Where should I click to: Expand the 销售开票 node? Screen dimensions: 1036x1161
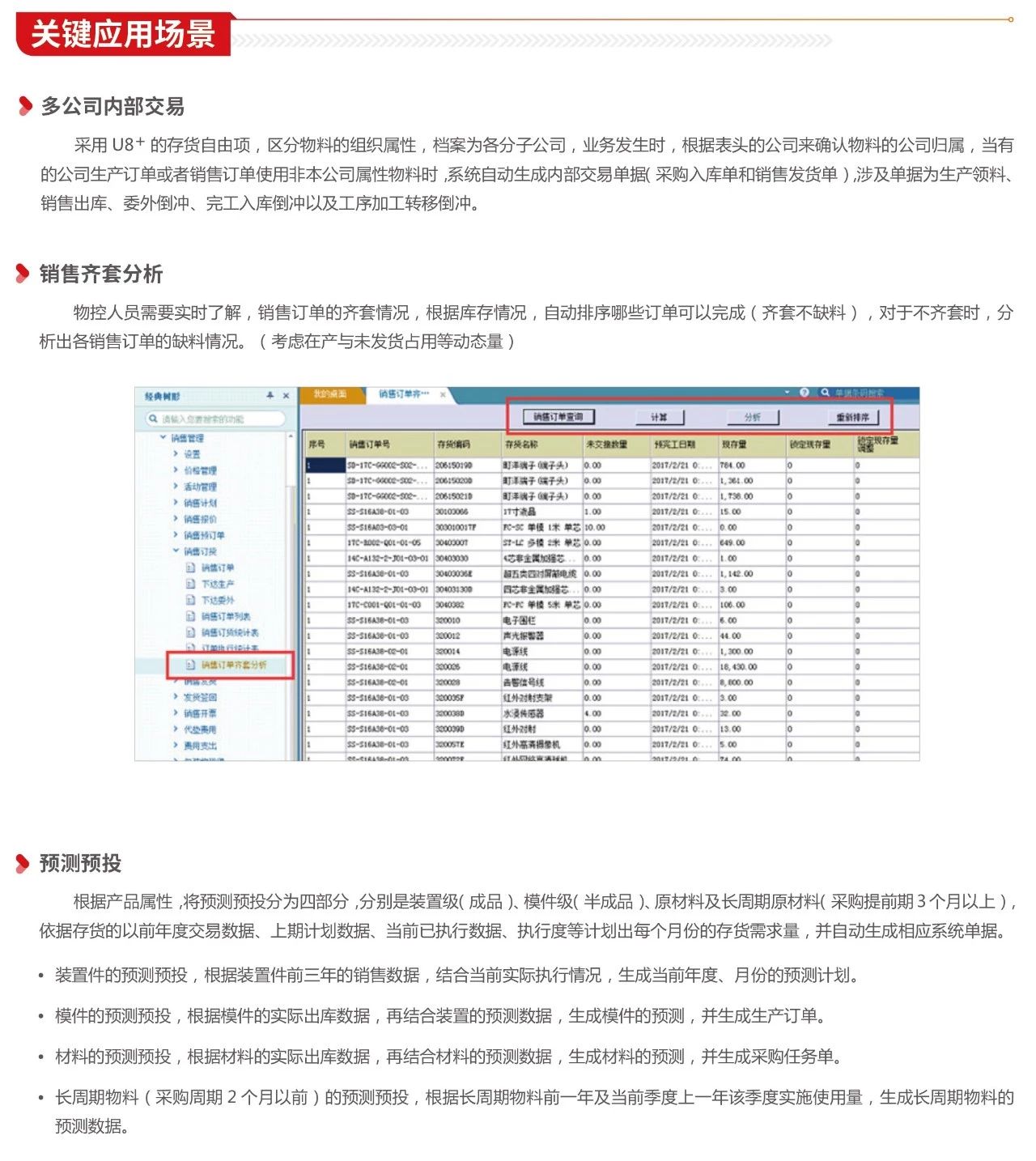(x=175, y=713)
